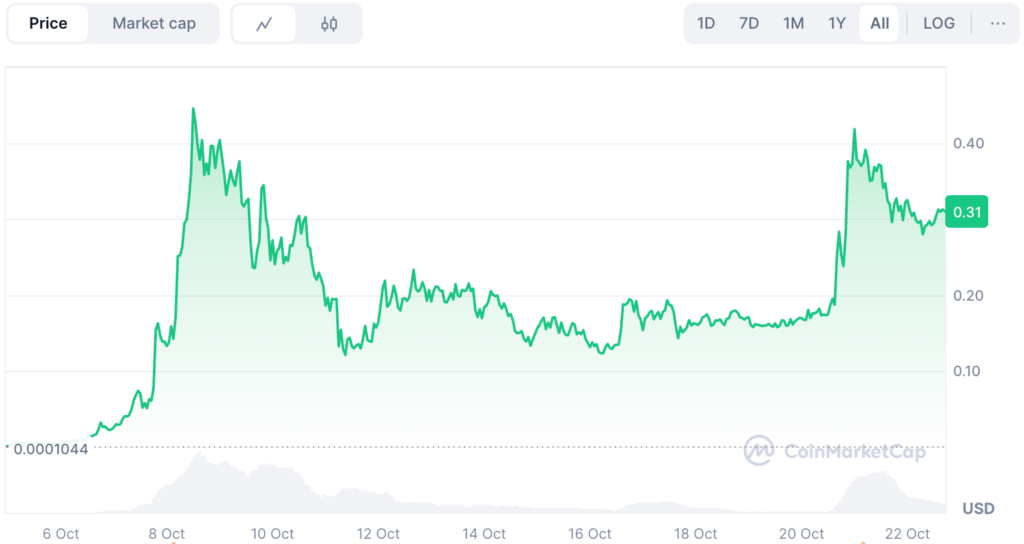Set time range to 7D
The height and width of the screenshot is (544, 1024).
[x=749, y=23]
